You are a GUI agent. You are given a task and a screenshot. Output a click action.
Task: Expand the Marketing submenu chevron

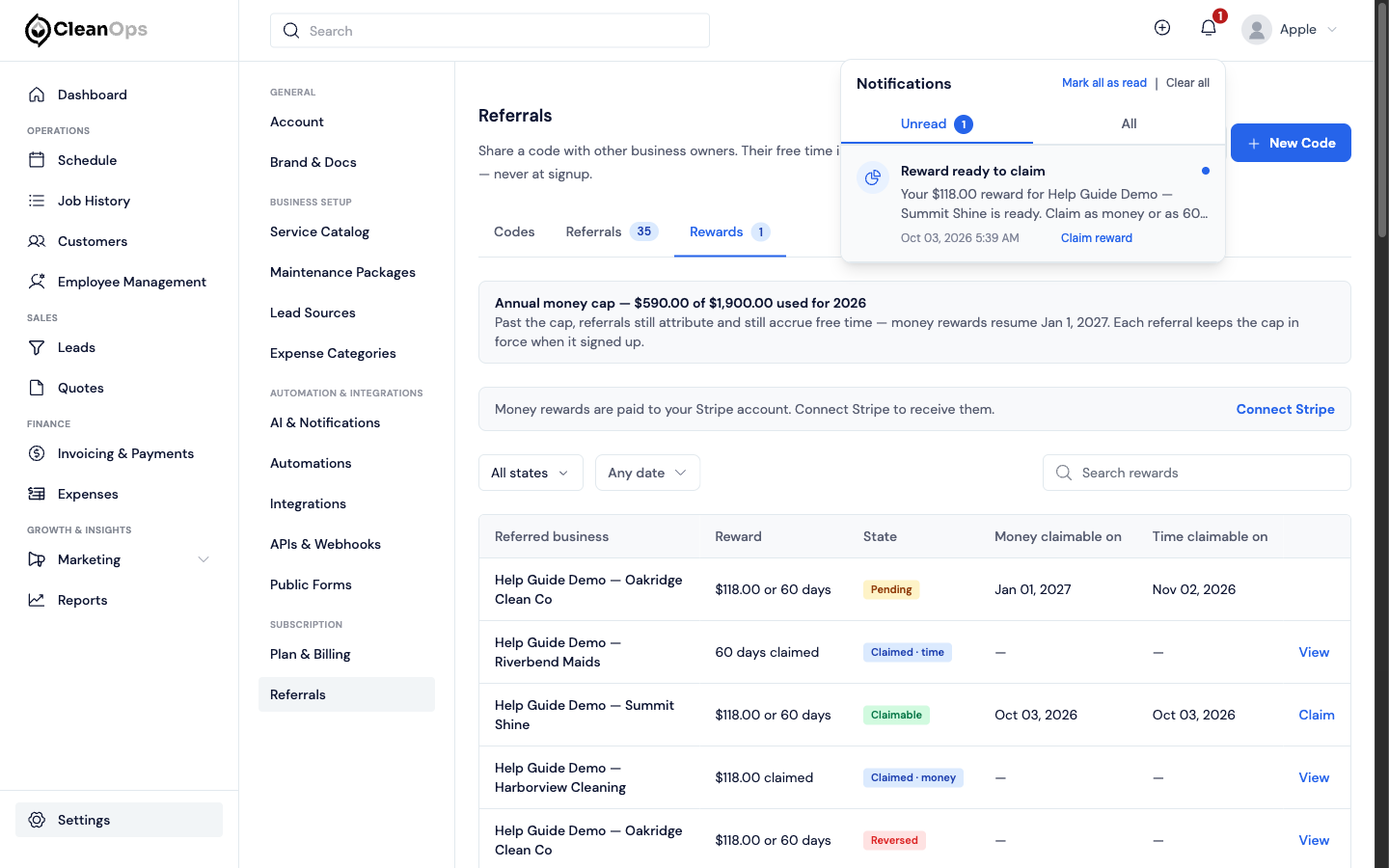[204, 559]
